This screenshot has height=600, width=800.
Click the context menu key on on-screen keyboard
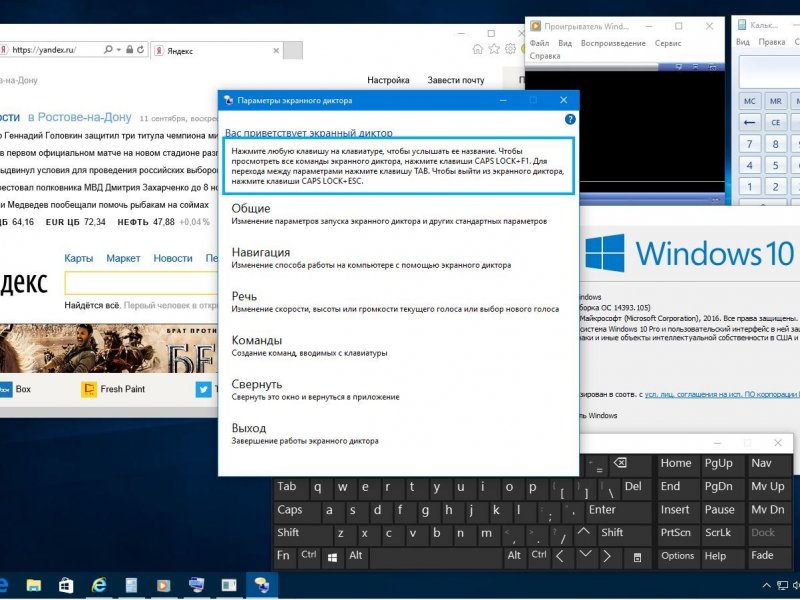click(x=637, y=557)
